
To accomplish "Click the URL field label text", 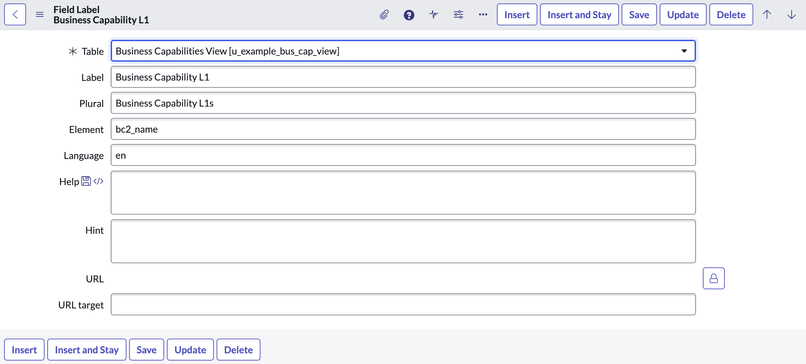I will pyautogui.click(x=95, y=279).
